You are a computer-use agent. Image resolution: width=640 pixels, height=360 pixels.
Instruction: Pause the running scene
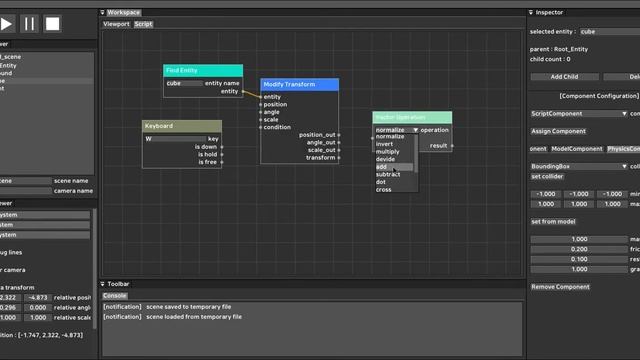(29, 24)
